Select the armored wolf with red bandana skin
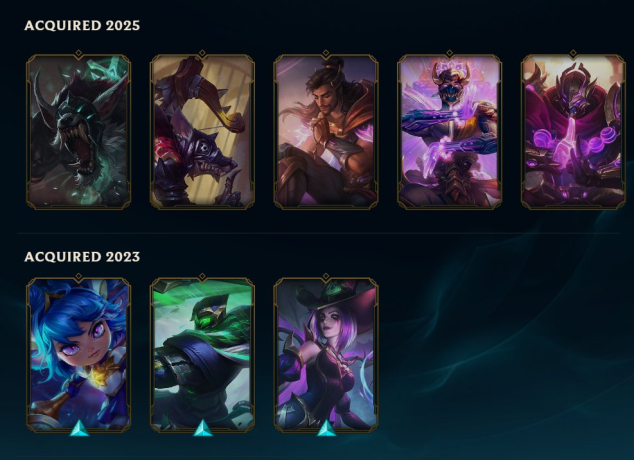 [202, 132]
